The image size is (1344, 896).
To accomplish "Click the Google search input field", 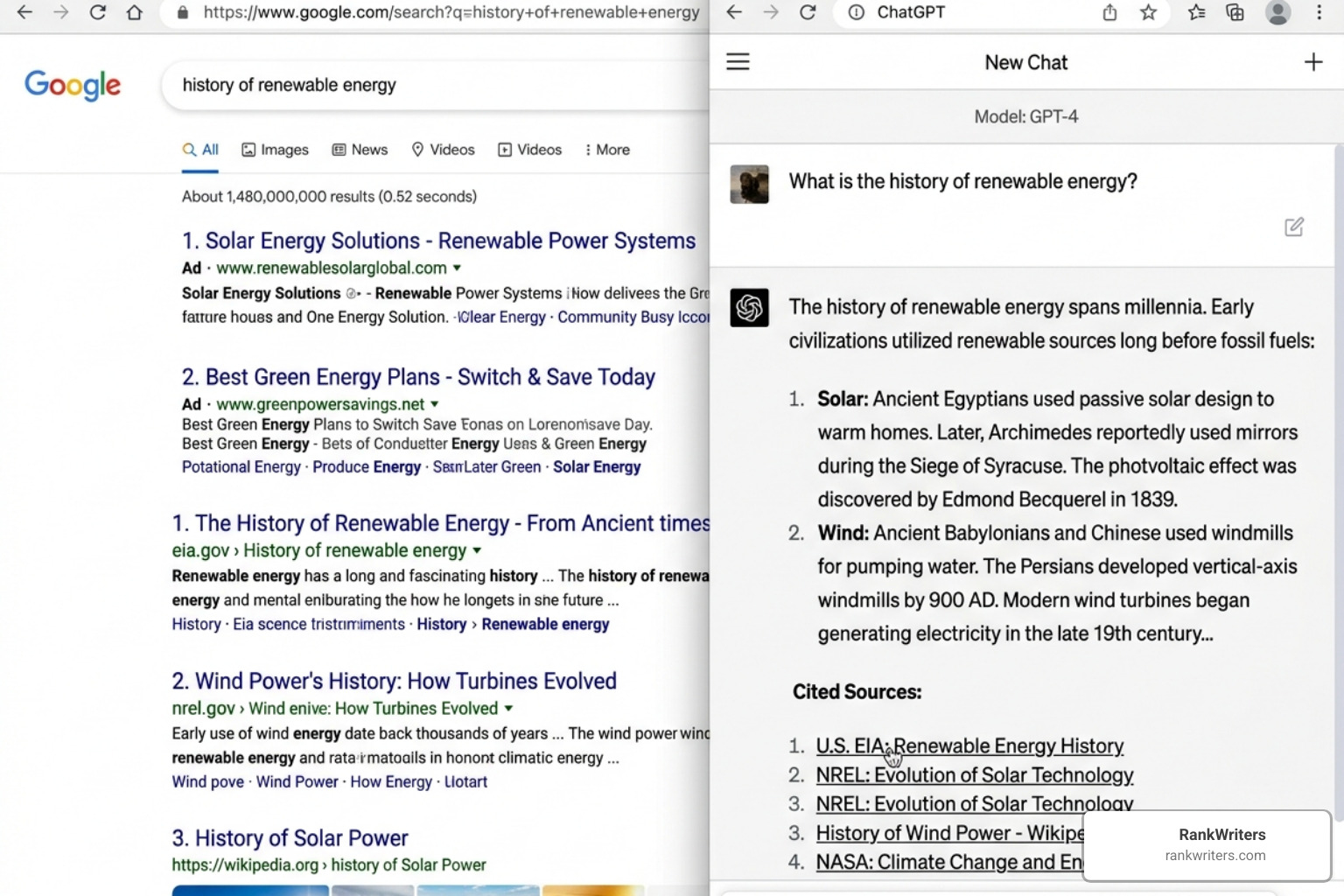I will [435, 85].
